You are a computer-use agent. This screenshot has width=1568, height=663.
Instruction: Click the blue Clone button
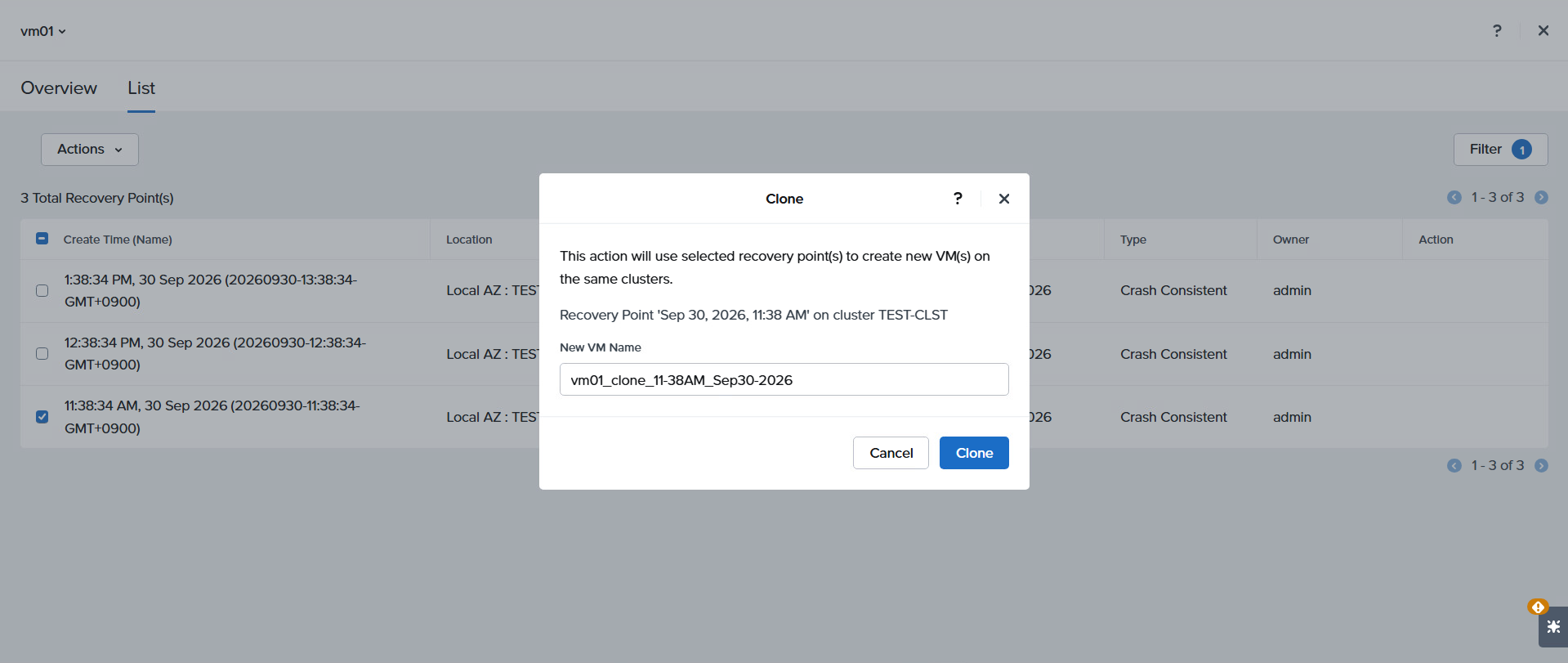(x=974, y=453)
